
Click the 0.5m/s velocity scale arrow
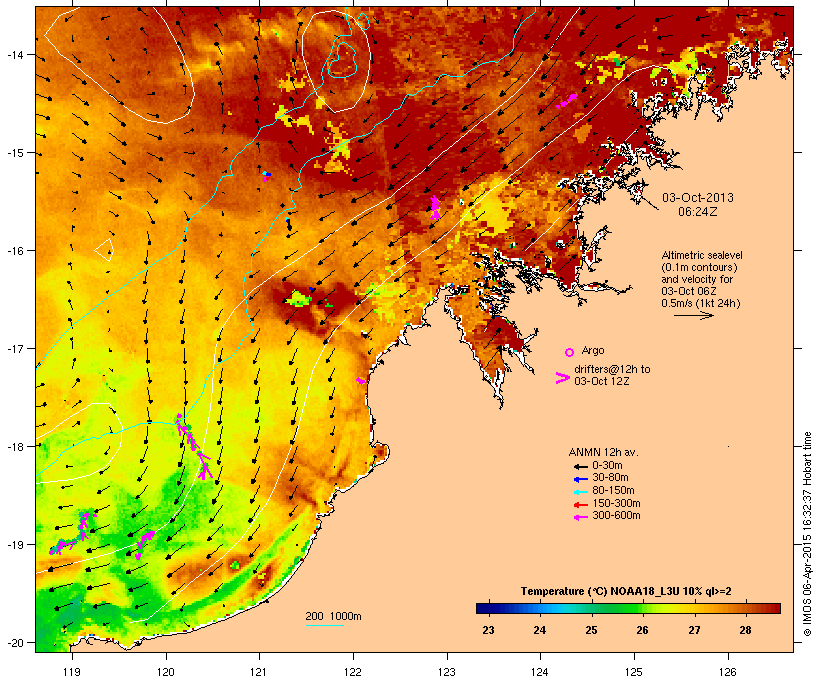[693, 315]
